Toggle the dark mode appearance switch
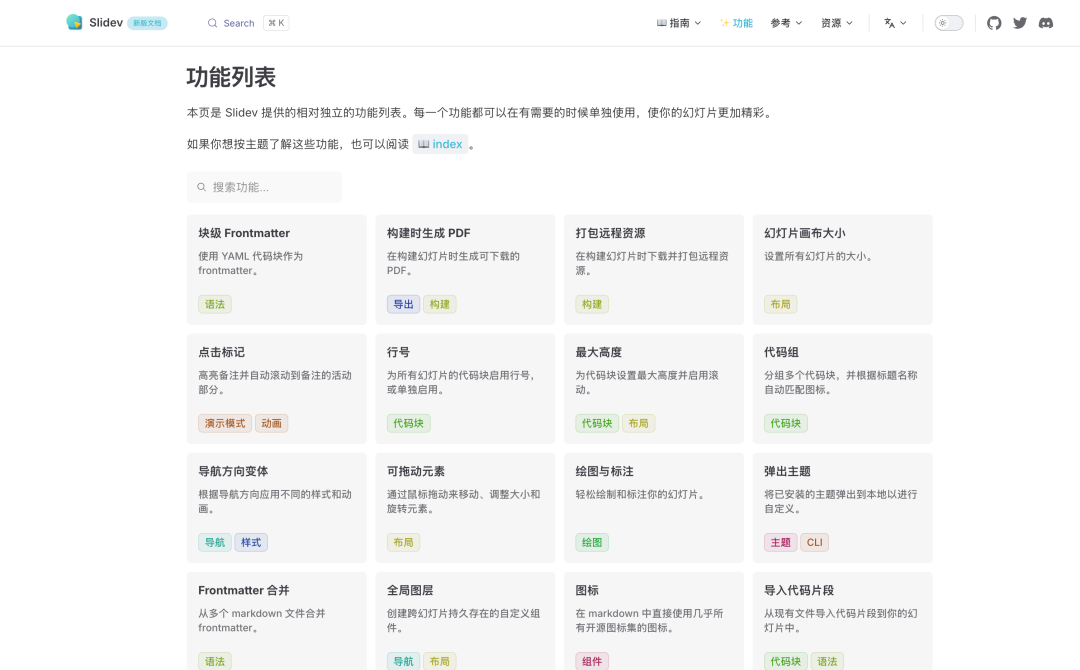The height and width of the screenshot is (670, 1080). point(948,23)
